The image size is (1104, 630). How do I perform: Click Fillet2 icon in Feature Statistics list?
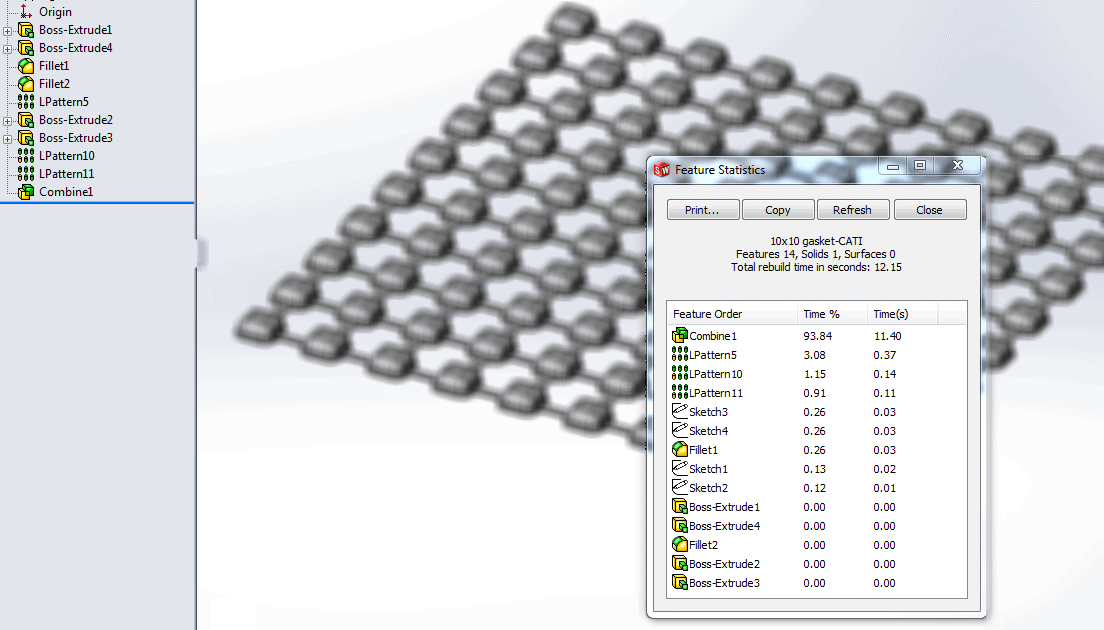(x=680, y=545)
